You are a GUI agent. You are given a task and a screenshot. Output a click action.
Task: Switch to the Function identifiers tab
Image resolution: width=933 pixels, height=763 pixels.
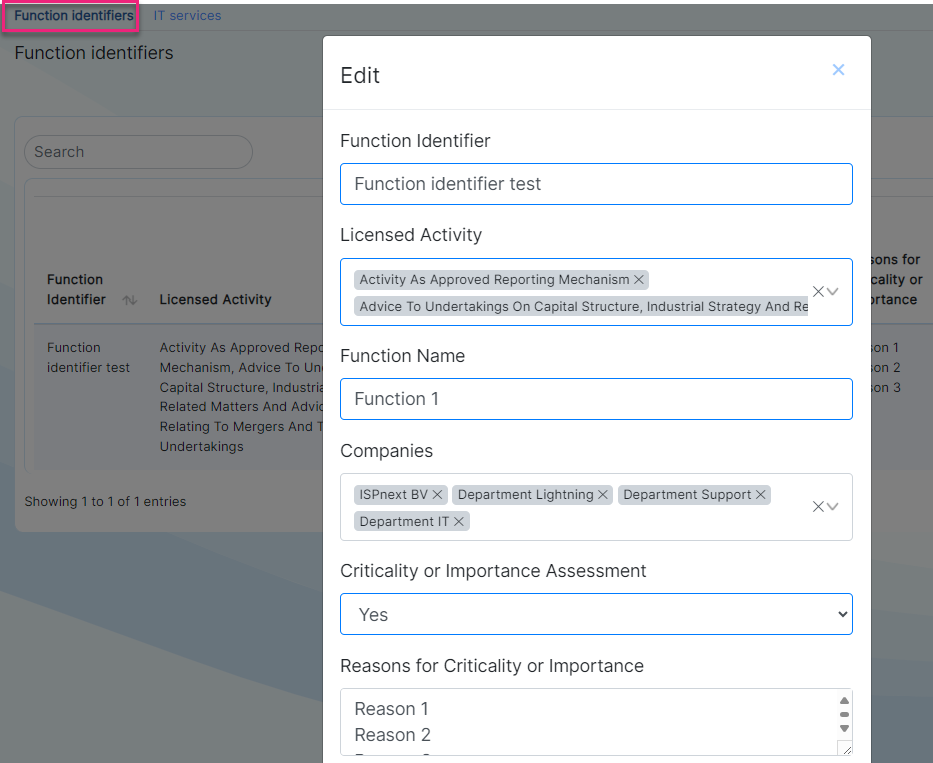tap(74, 15)
